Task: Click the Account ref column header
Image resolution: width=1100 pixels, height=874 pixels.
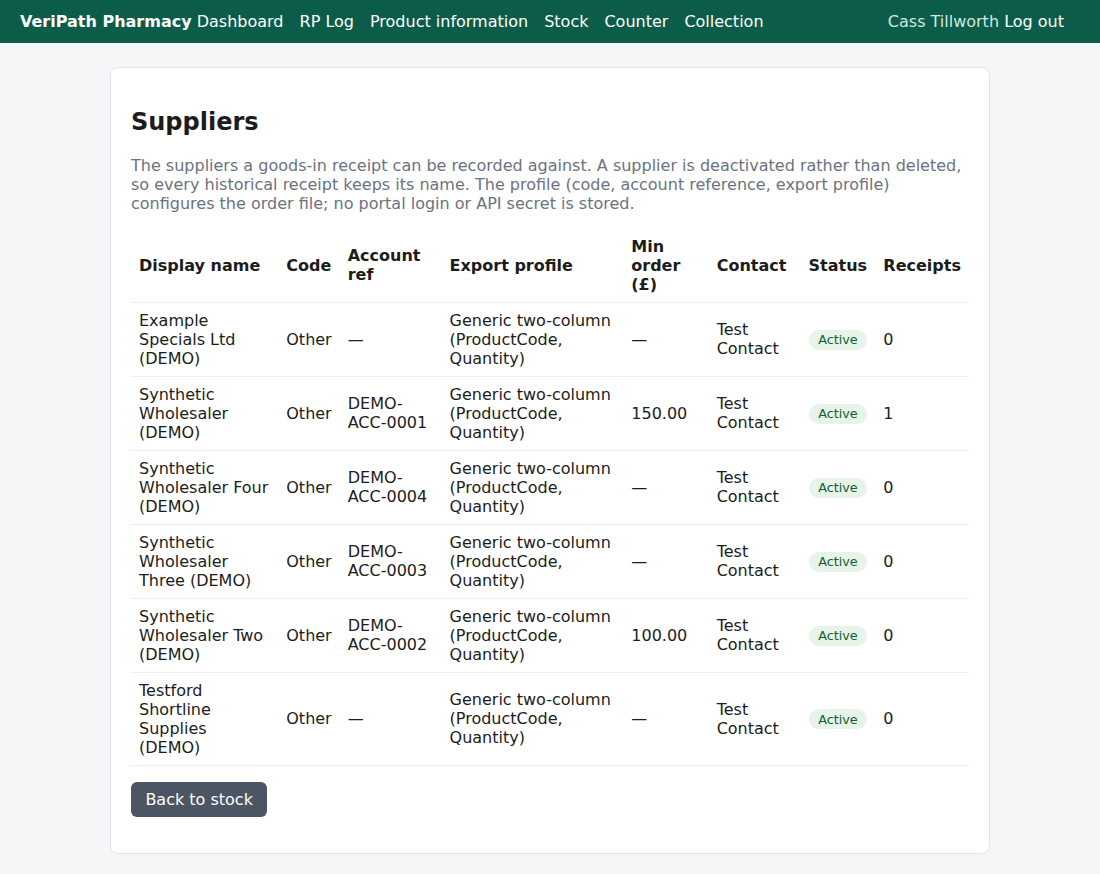Action: (x=384, y=265)
